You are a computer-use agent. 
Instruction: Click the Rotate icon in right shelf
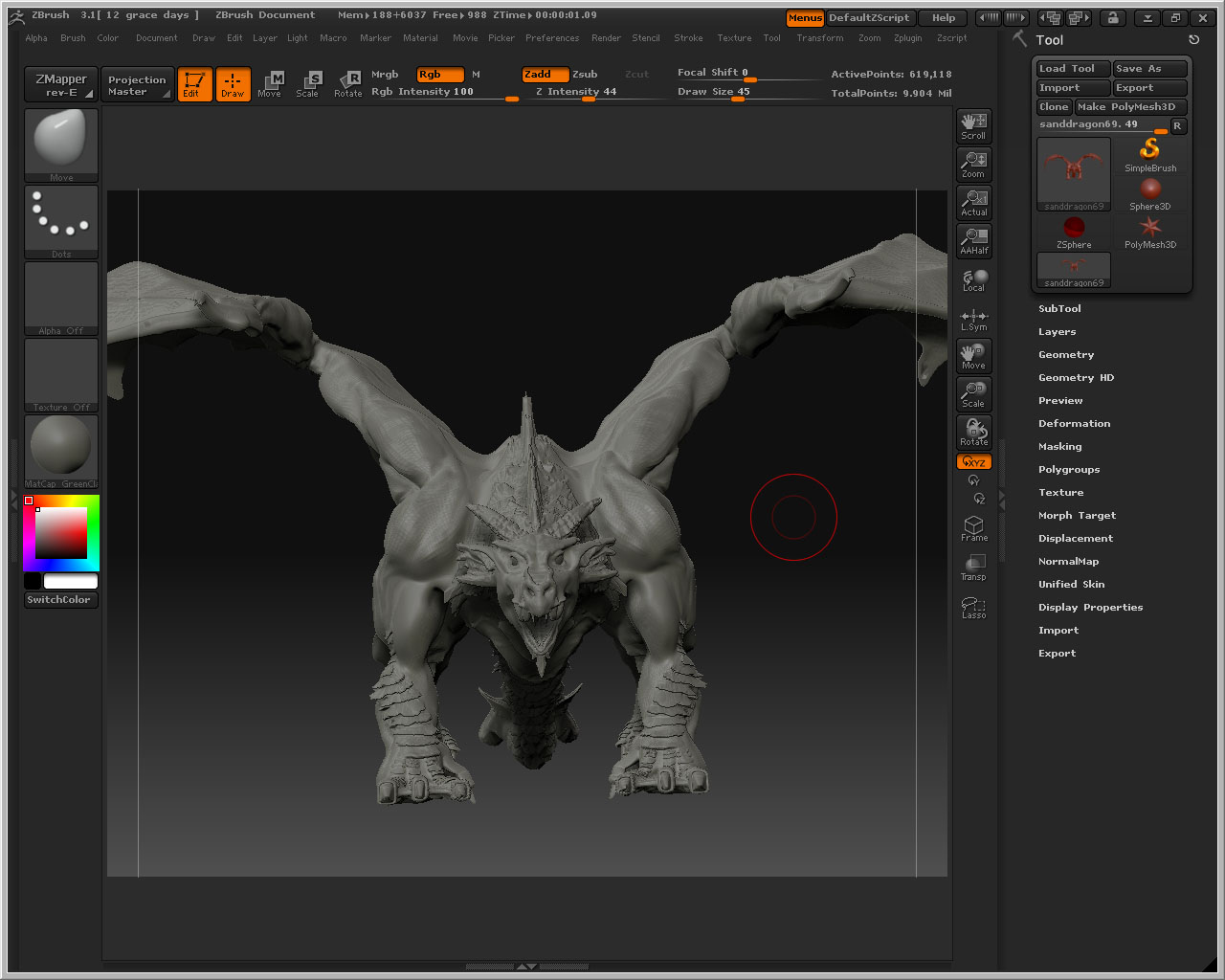pyautogui.click(x=973, y=433)
